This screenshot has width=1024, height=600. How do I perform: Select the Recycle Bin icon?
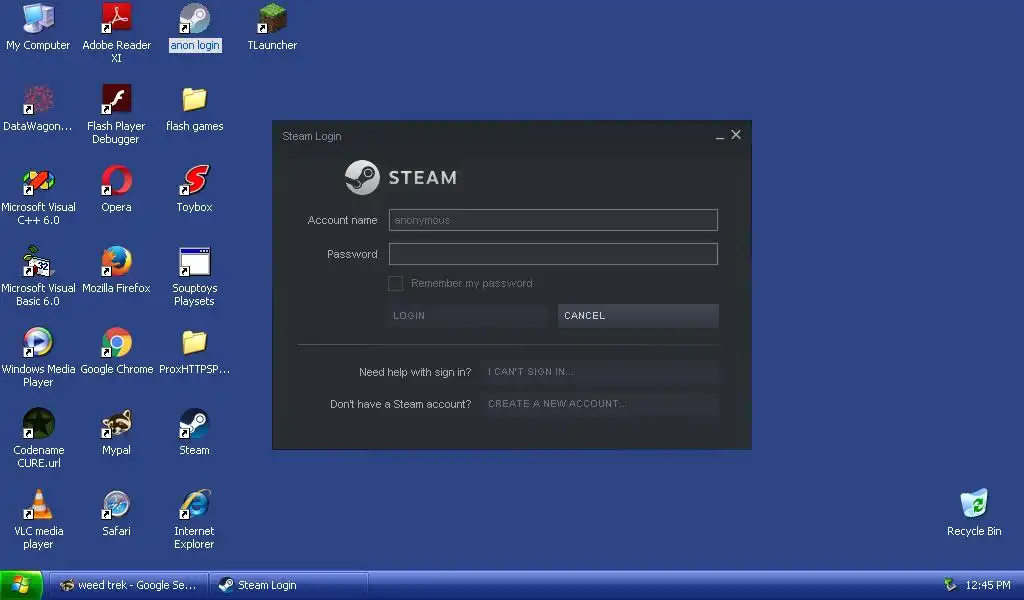(974, 505)
